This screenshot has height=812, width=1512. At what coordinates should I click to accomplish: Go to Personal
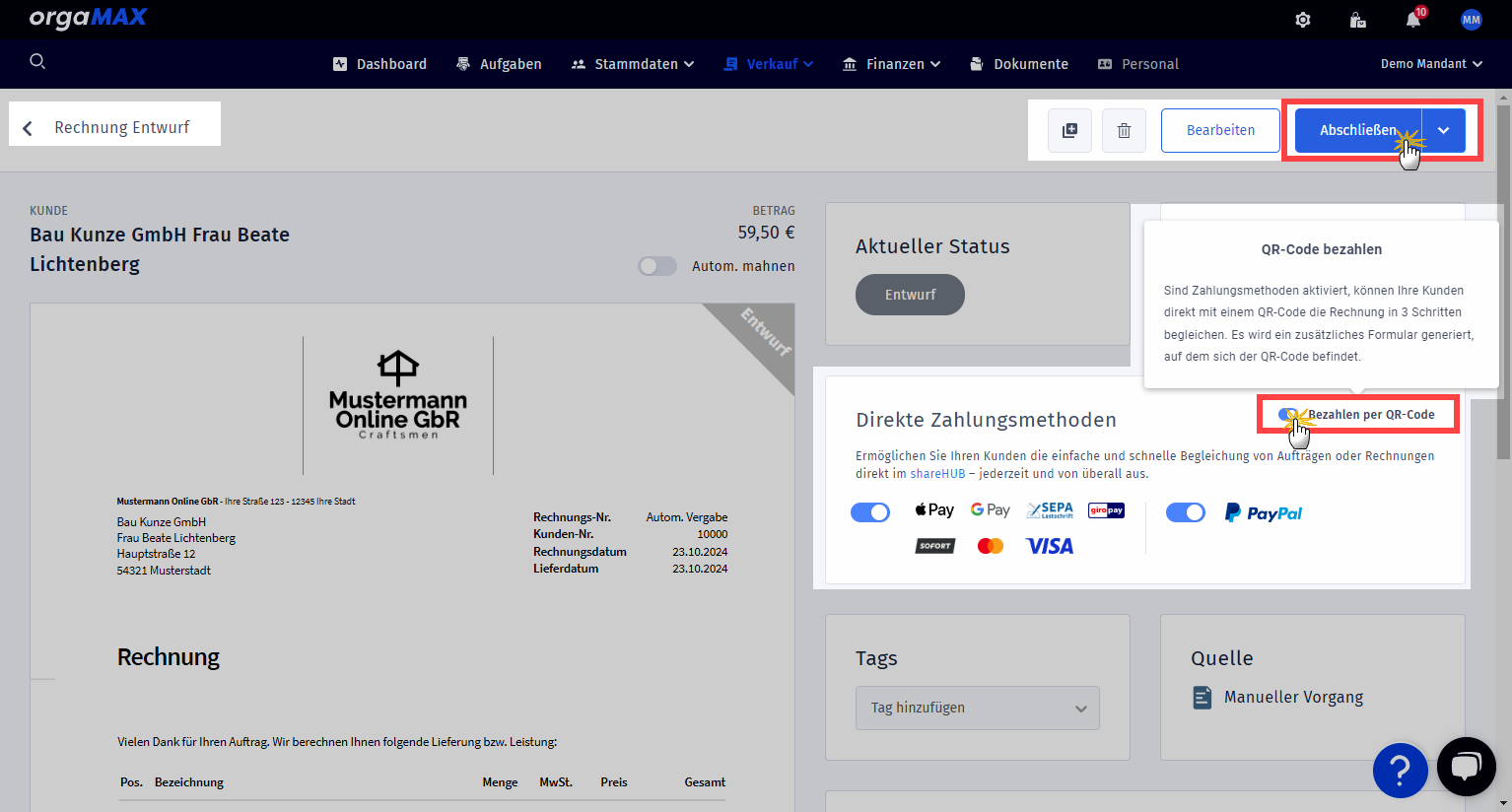click(x=1138, y=64)
